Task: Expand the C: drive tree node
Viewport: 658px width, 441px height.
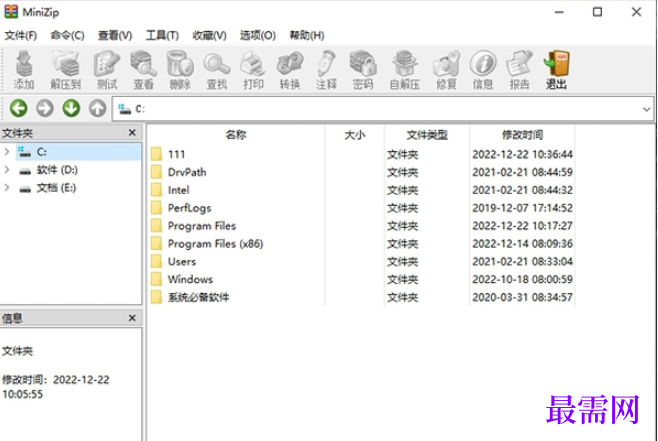Action: tap(7, 151)
